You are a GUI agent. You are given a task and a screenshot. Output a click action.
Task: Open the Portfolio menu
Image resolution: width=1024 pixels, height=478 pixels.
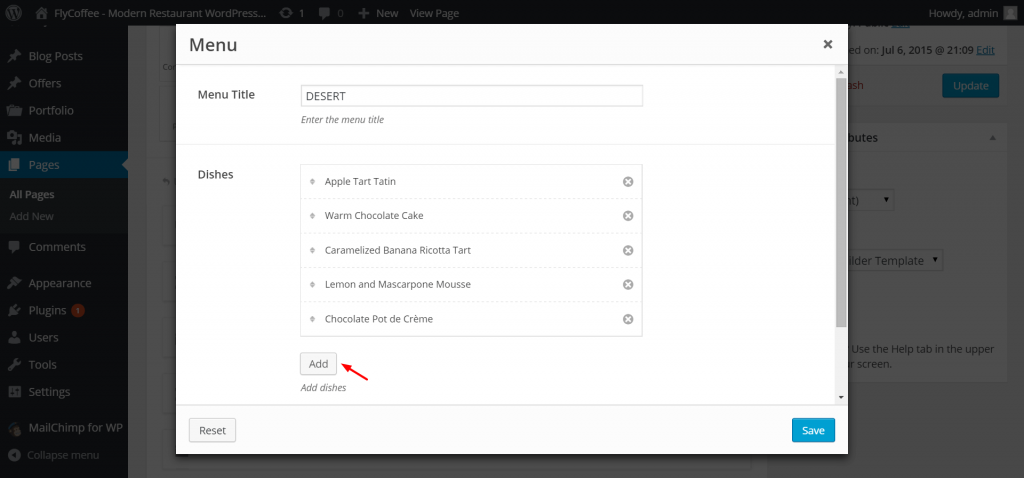51,110
